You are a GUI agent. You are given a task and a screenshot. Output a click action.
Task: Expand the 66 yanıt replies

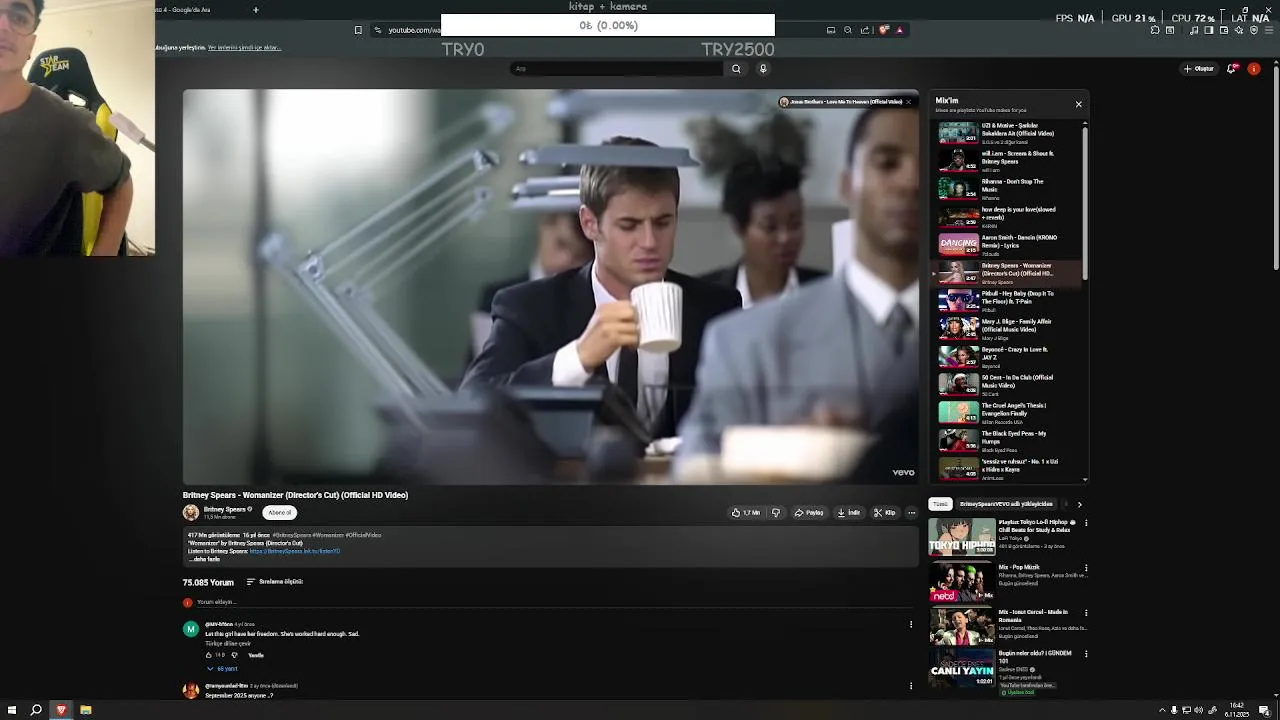[x=223, y=669]
